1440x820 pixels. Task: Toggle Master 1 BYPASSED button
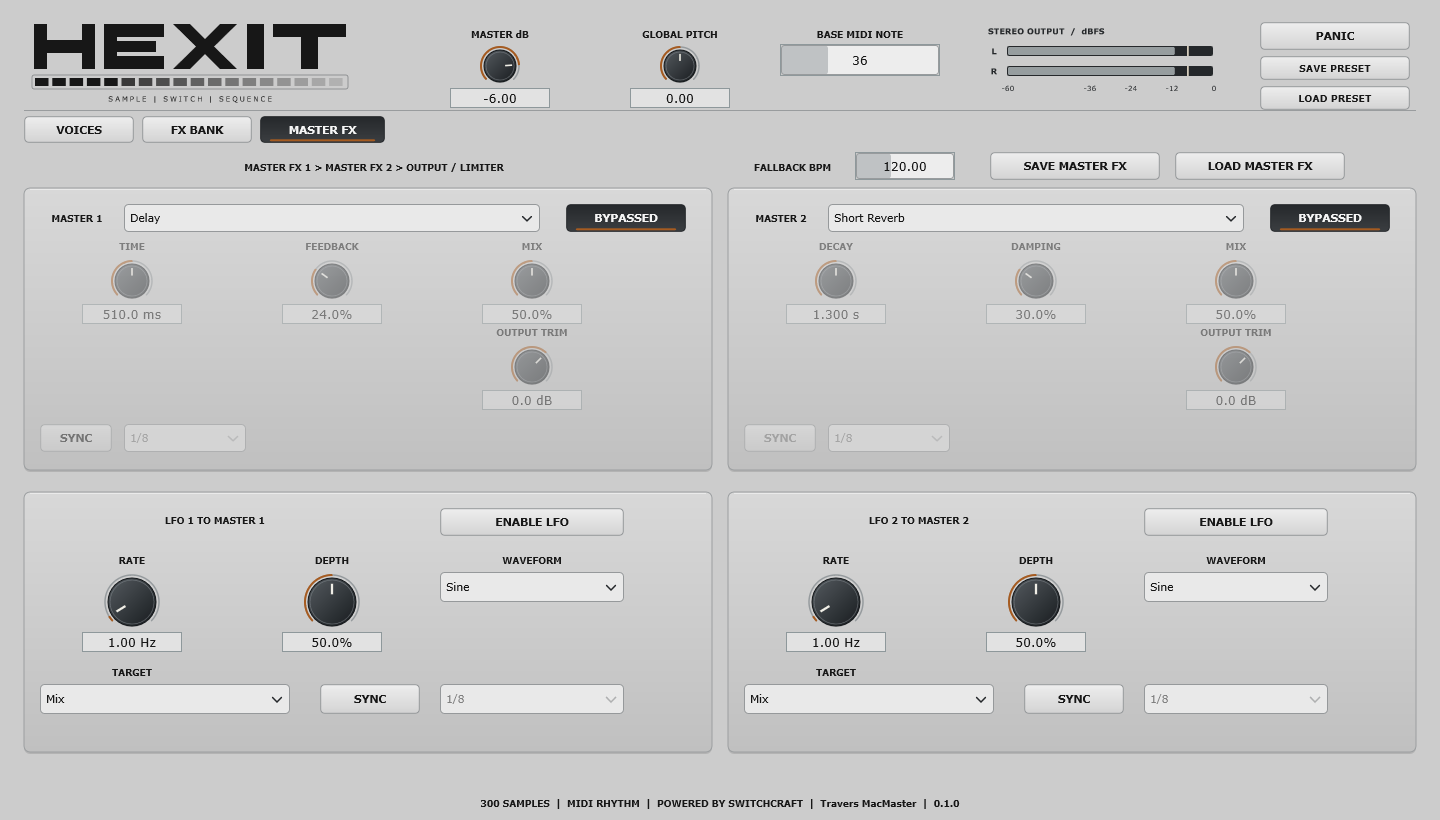pyautogui.click(x=626, y=218)
